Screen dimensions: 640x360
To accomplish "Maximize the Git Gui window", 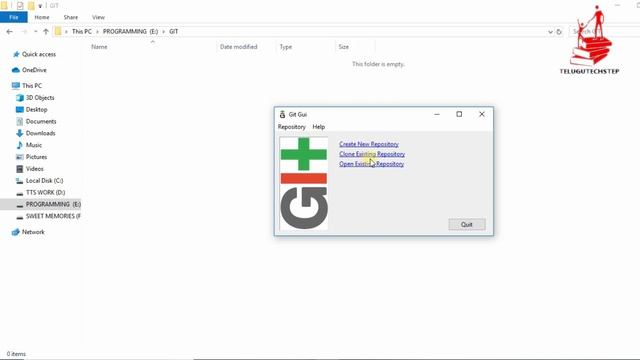I will pyautogui.click(x=459, y=114).
